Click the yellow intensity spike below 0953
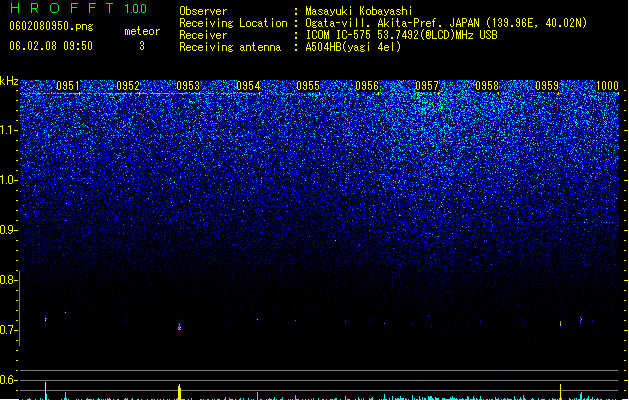 tap(179, 392)
